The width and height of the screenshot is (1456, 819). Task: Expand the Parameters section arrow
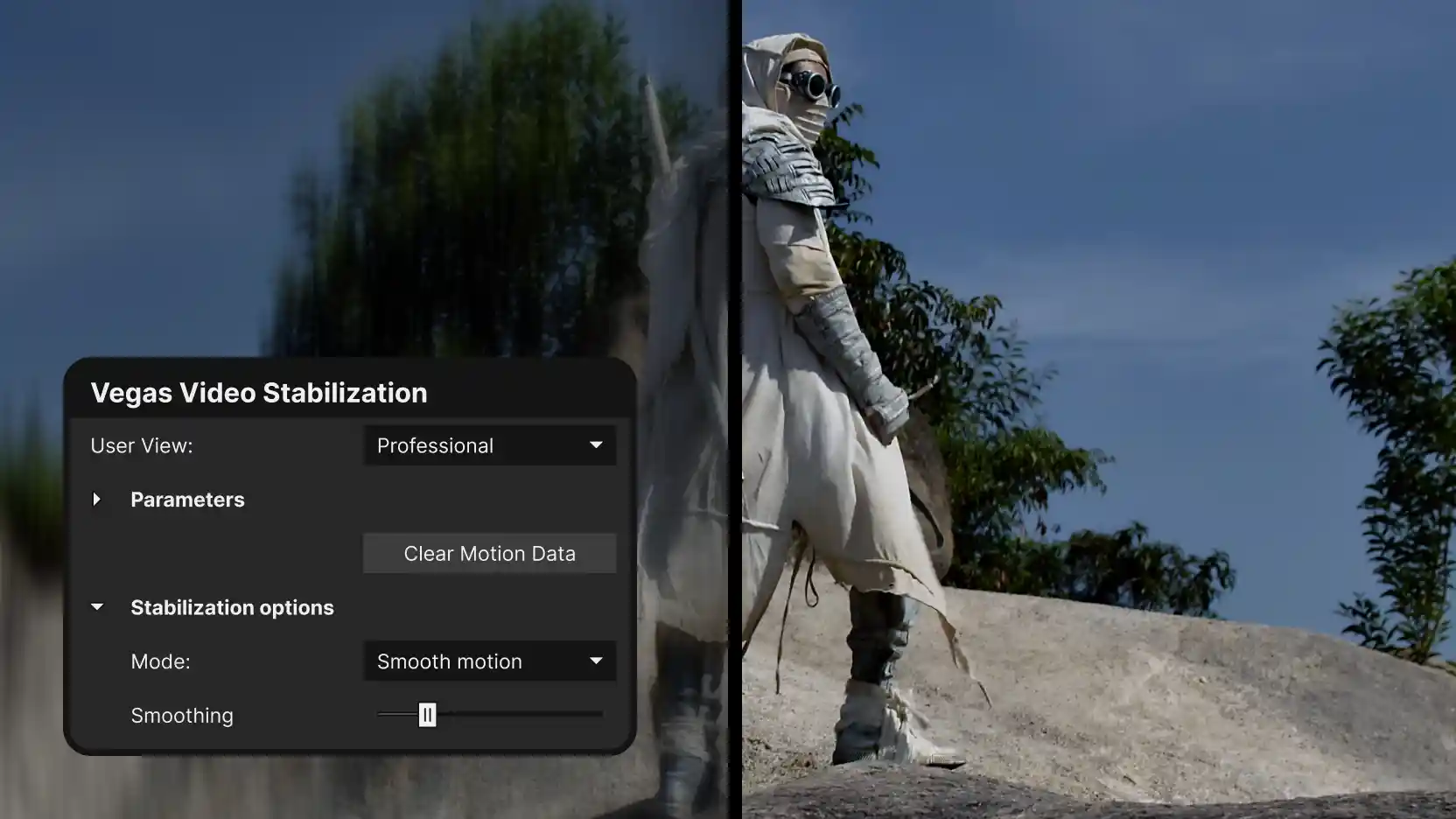97,500
